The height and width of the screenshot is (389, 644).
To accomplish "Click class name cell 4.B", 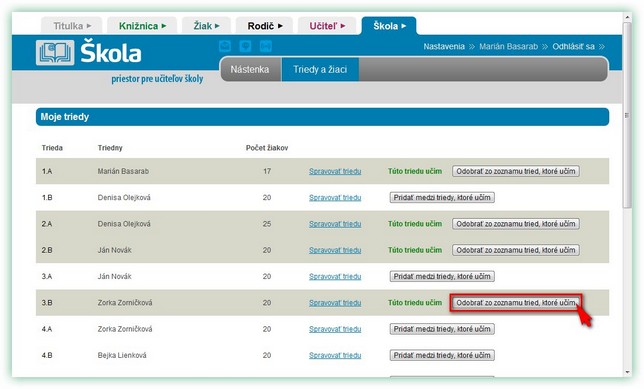I will (47, 355).
